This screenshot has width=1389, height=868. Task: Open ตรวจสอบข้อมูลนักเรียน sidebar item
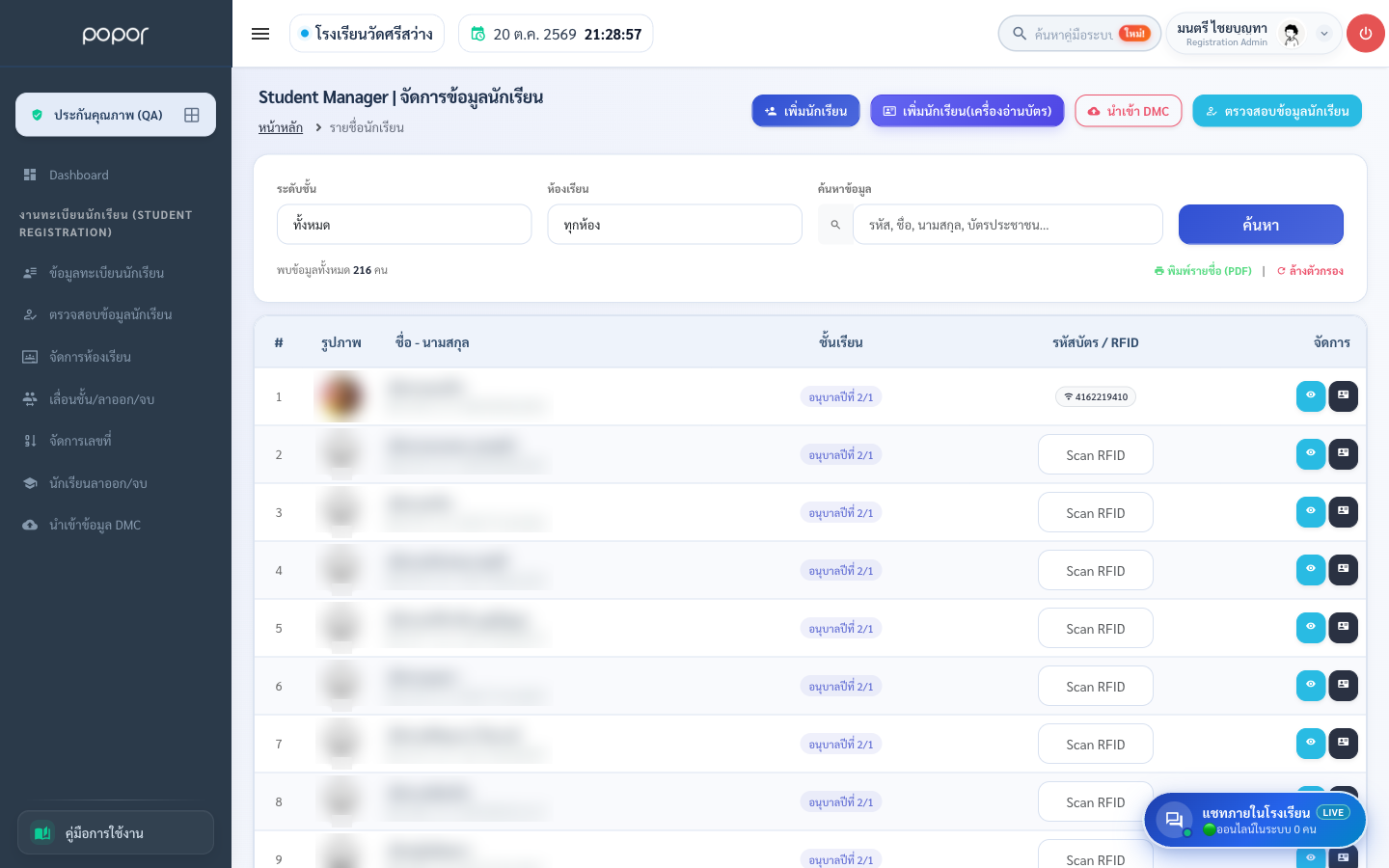pos(116,314)
